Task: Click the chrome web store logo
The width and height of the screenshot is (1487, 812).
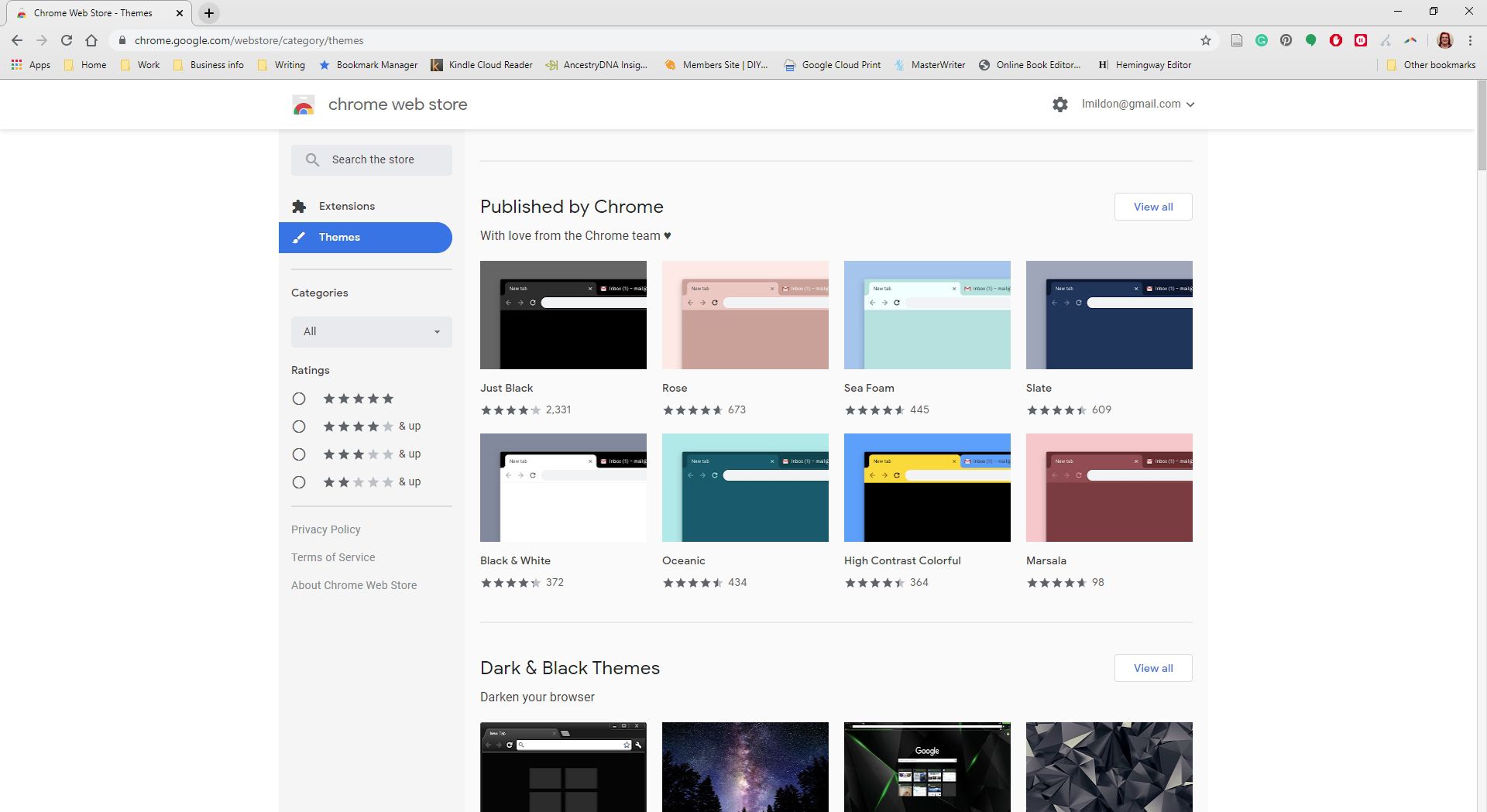Action: (304, 104)
